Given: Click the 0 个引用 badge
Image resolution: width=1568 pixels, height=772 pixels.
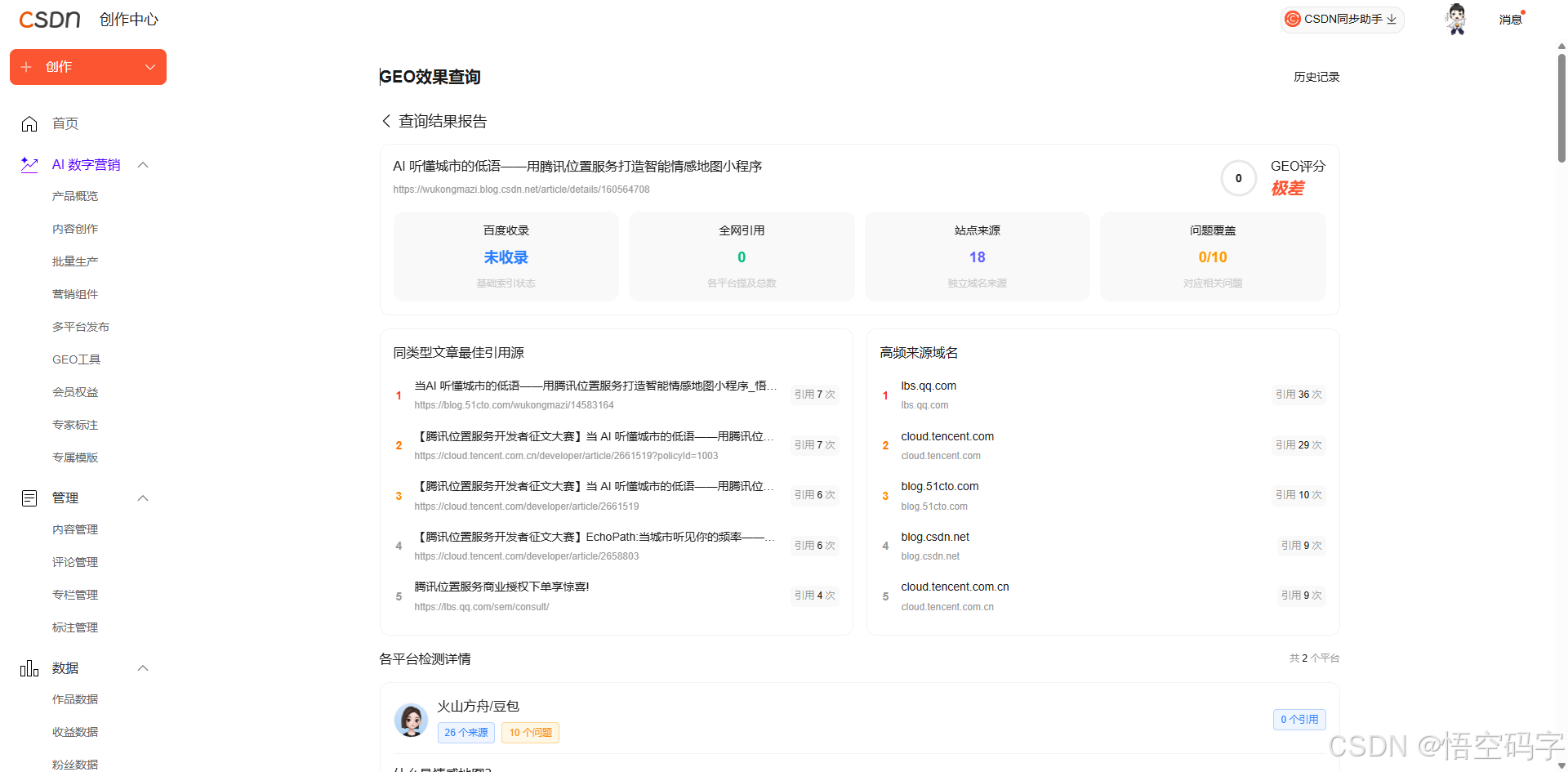Looking at the screenshot, I should point(1299,720).
